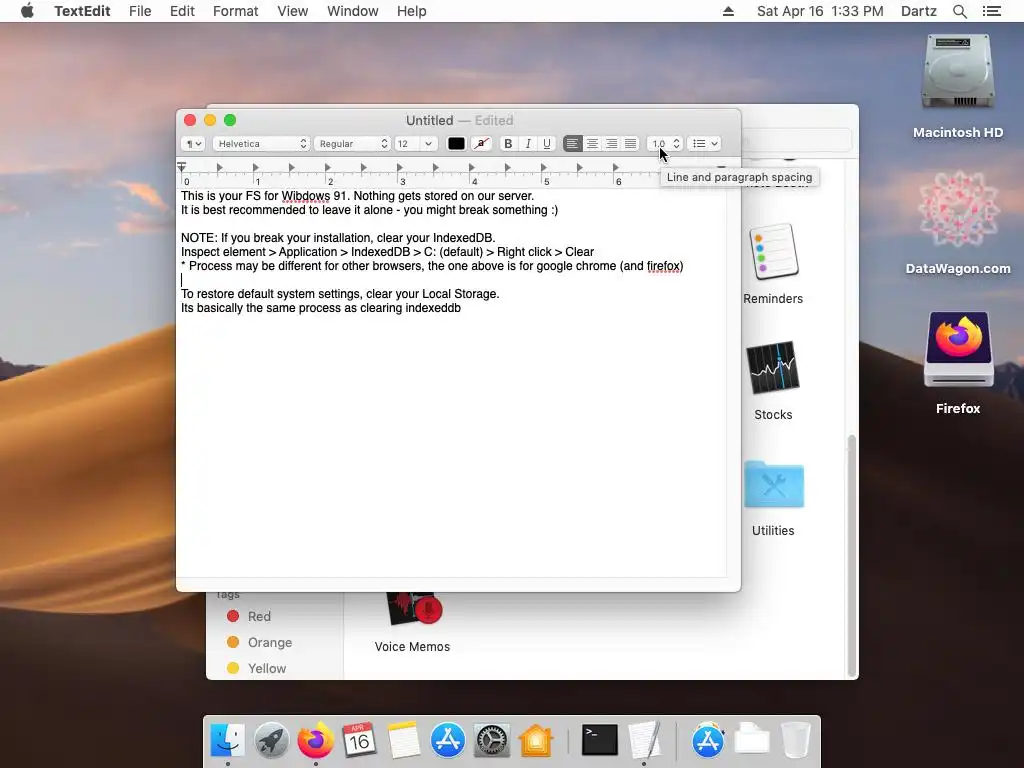The height and width of the screenshot is (768, 1024).
Task: Click the Dartz user name in menu bar
Action: coord(918,11)
